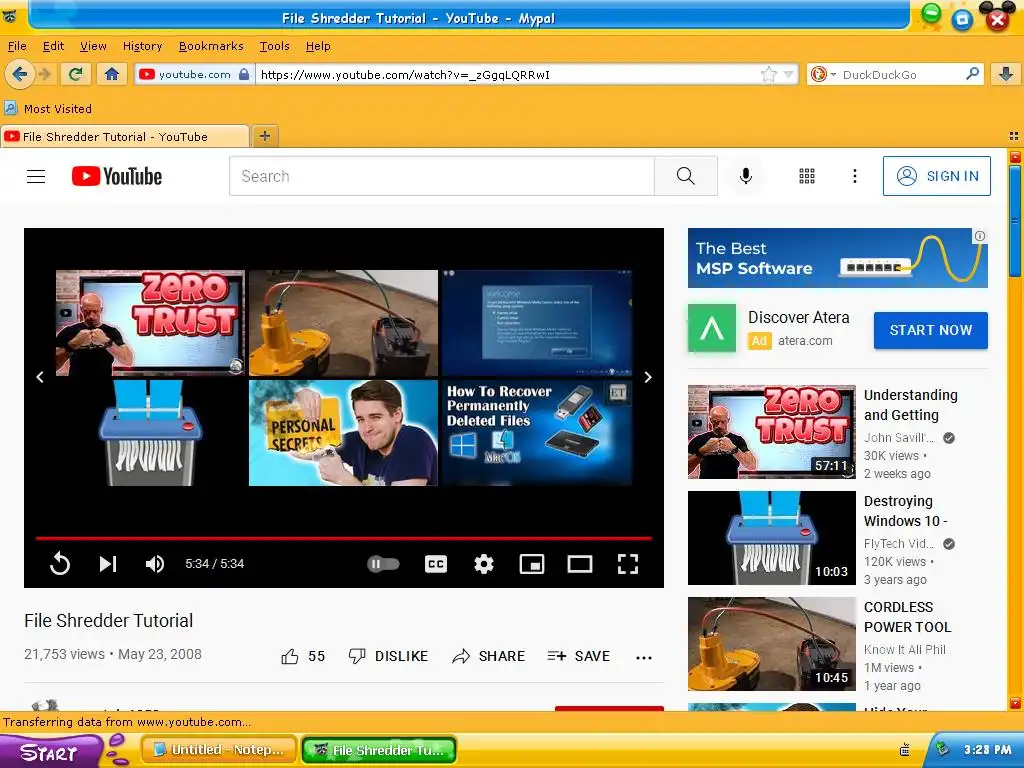The image size is (1024, 768).
Task: Click the browser forward arrow button
Action: pyautogui.click(x=45, y=74)
